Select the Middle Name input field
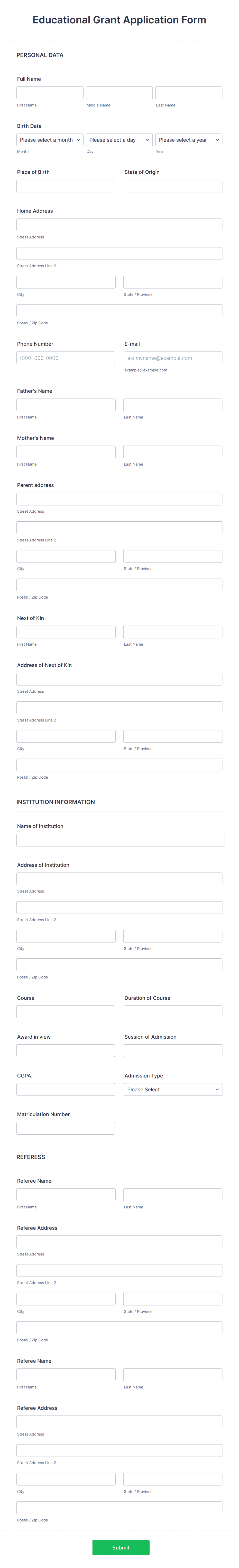The height and width of the screenshot is (1568, 239). tap(119, 93)
